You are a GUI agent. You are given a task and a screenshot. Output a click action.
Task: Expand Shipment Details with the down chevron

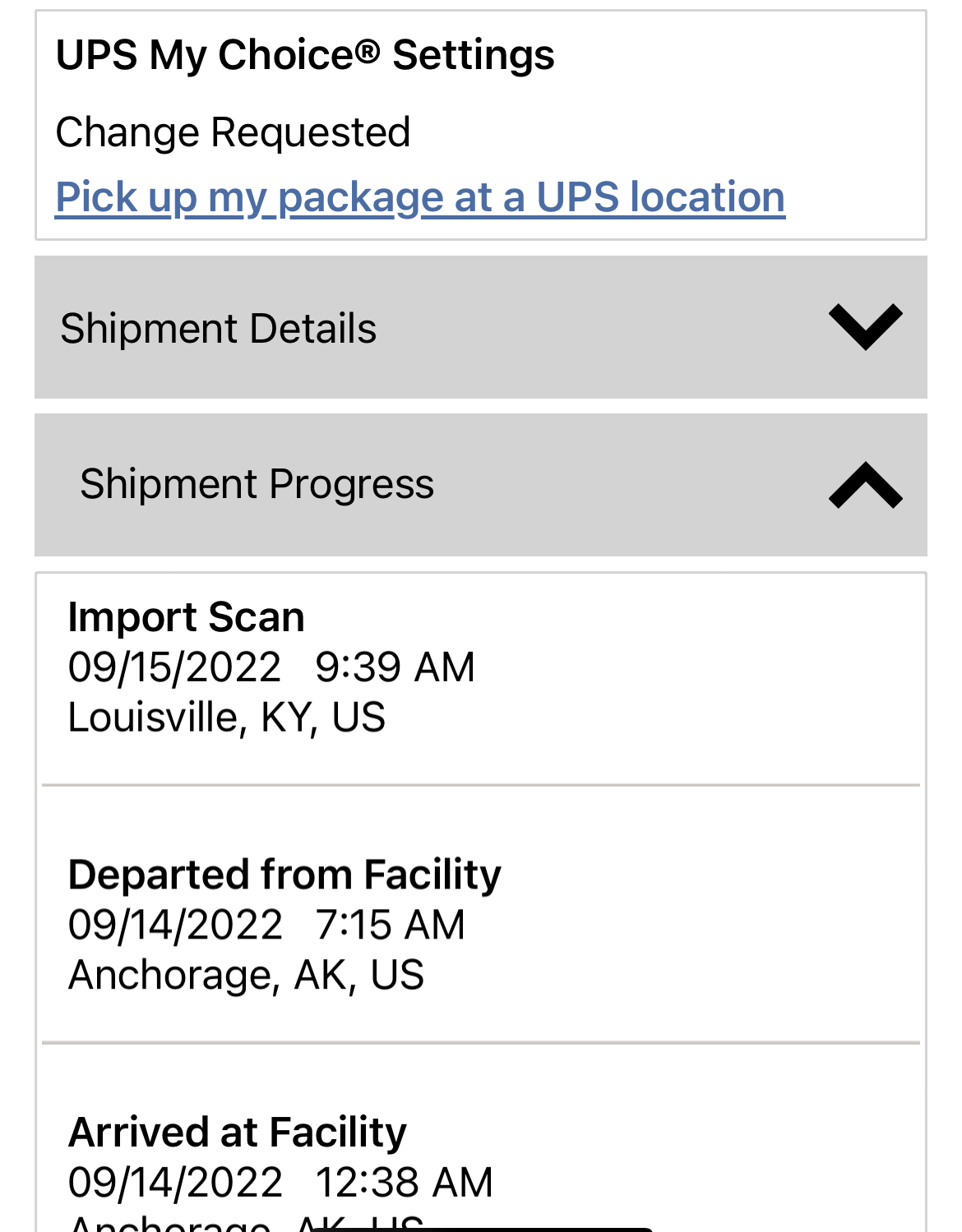coord(865,327)
